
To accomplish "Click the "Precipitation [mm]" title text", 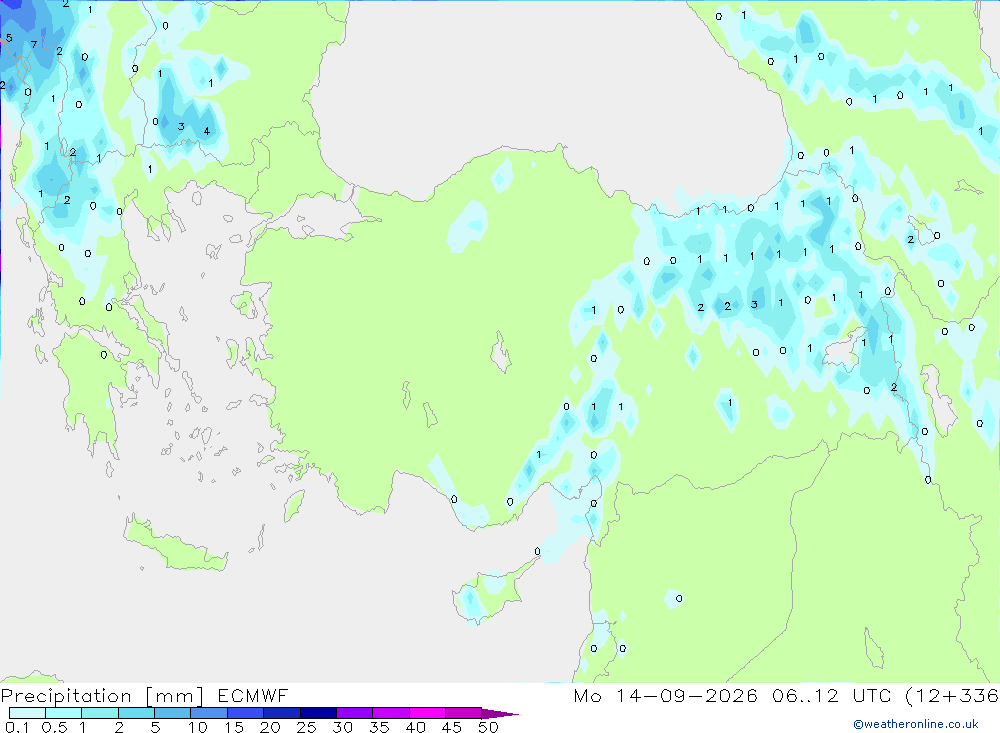I will [102, 695].
